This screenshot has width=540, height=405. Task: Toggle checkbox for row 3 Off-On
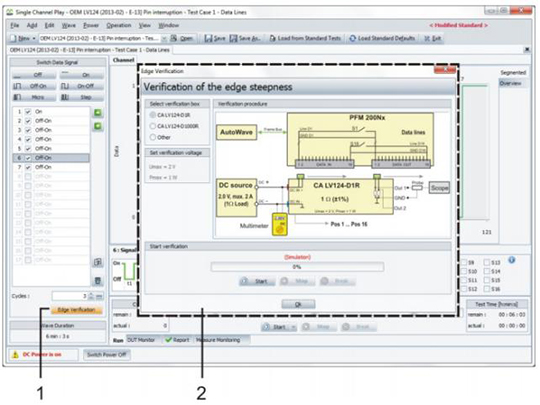pos(28,130)
